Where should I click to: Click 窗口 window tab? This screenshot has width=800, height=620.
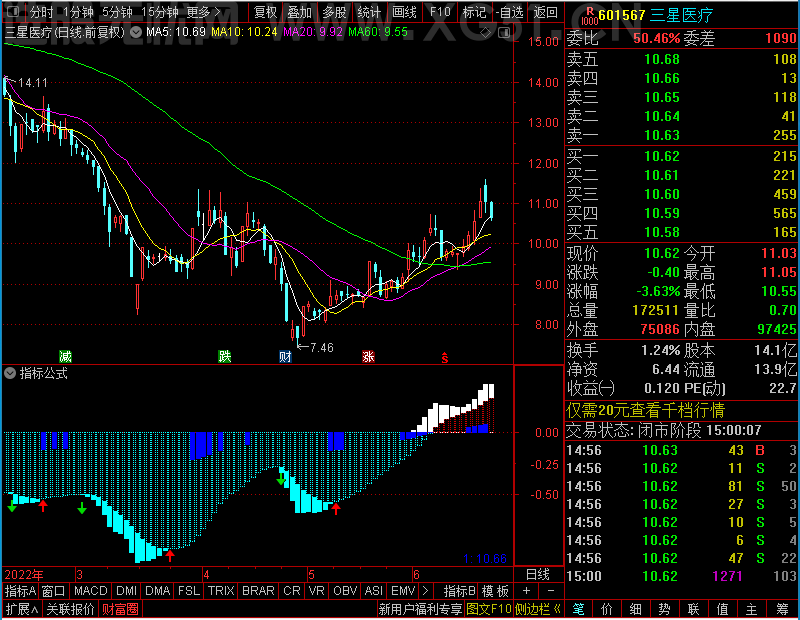tap(54, 591)
